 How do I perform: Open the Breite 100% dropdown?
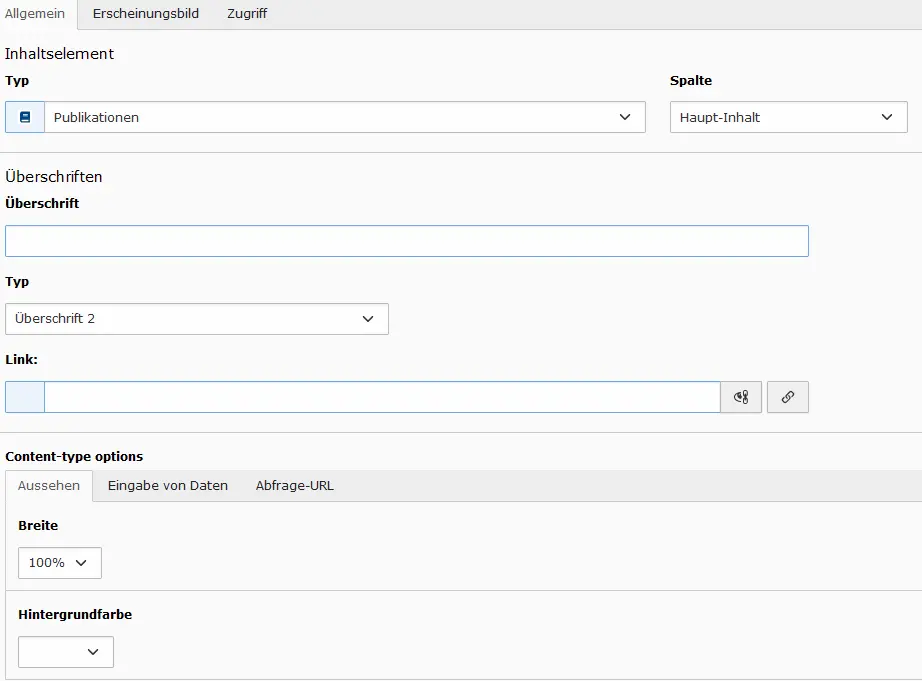click(60, 563)
